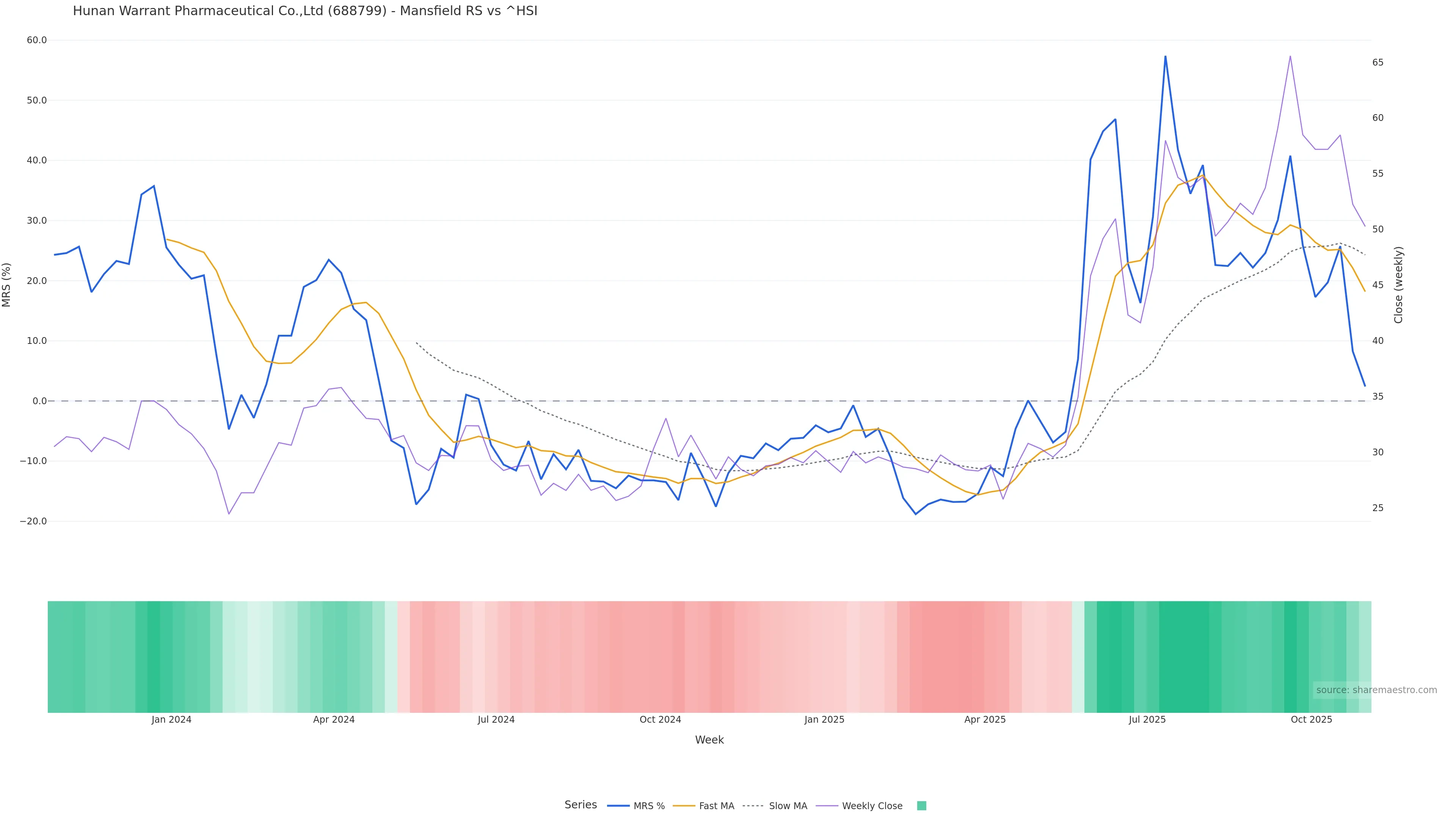Click the chart title Hunan Warrant Pharmaceutical
Viewport: 1456px width, 819px height.
[305, 11]
